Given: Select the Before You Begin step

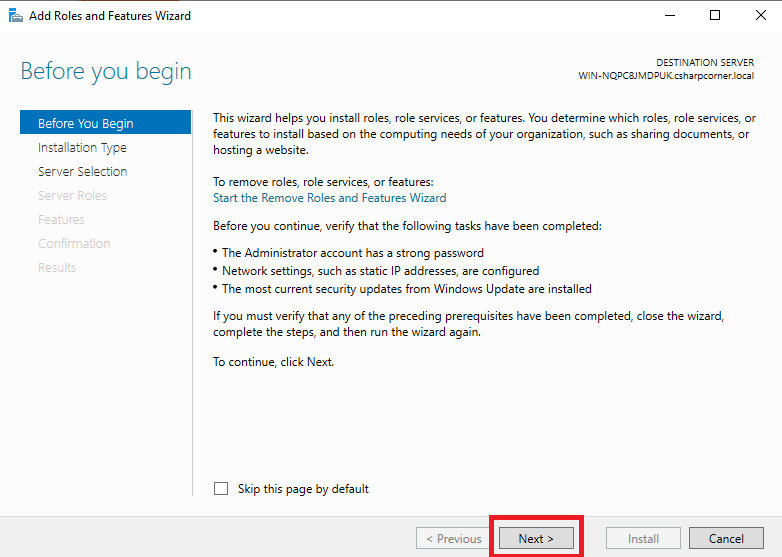Looking at the screenshot, I should tap(85, 123).
